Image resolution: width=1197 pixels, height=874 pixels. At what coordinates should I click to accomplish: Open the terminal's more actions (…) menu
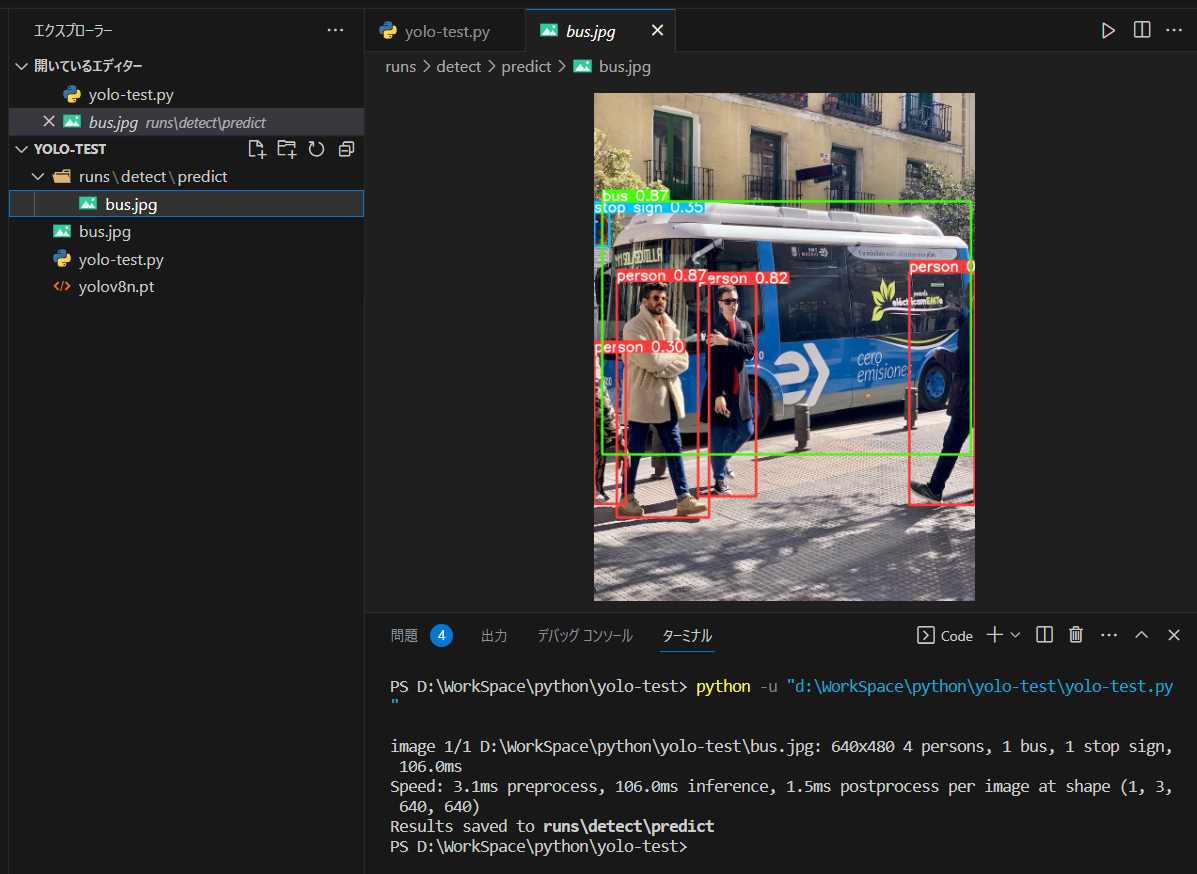[x=1108, y=634]
